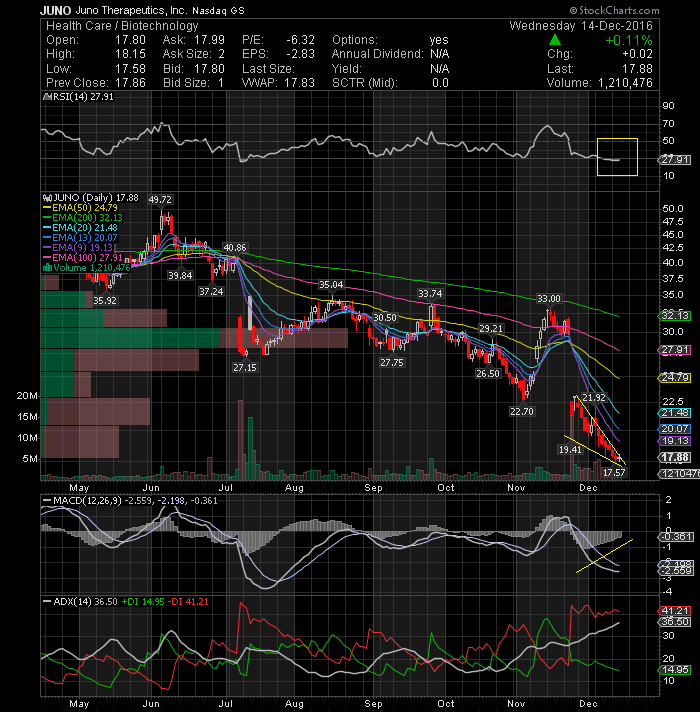
Task: Click the 27.15 July low label
Action: click(245, 367)
